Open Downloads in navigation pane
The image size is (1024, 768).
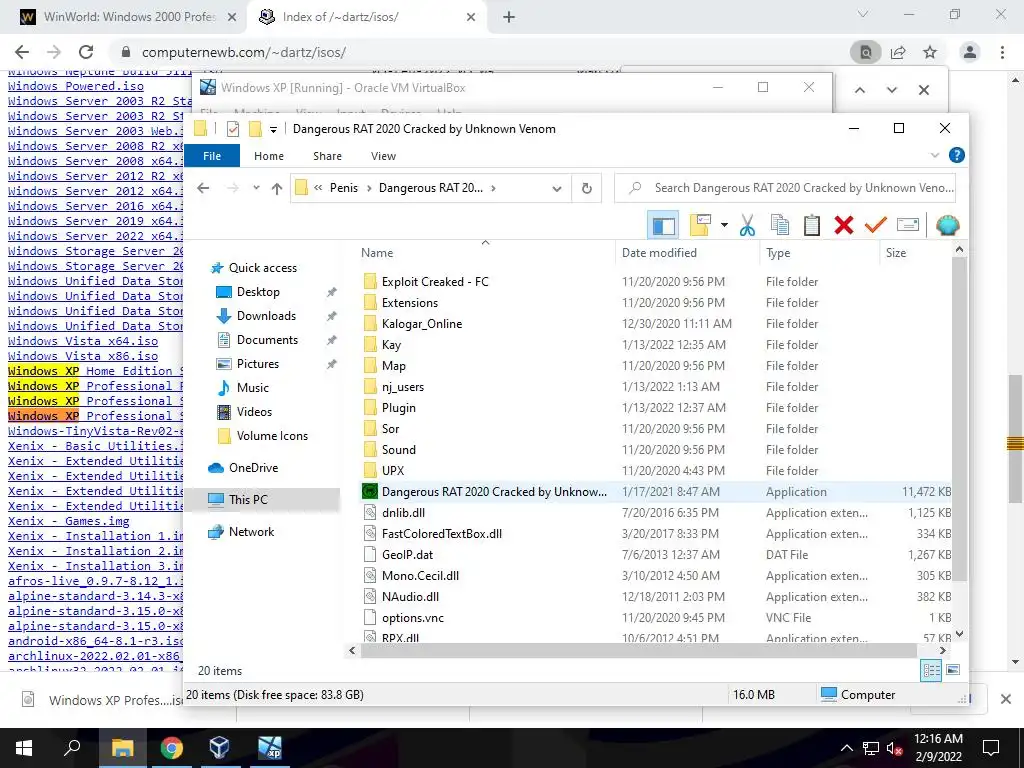click(266, 316)
